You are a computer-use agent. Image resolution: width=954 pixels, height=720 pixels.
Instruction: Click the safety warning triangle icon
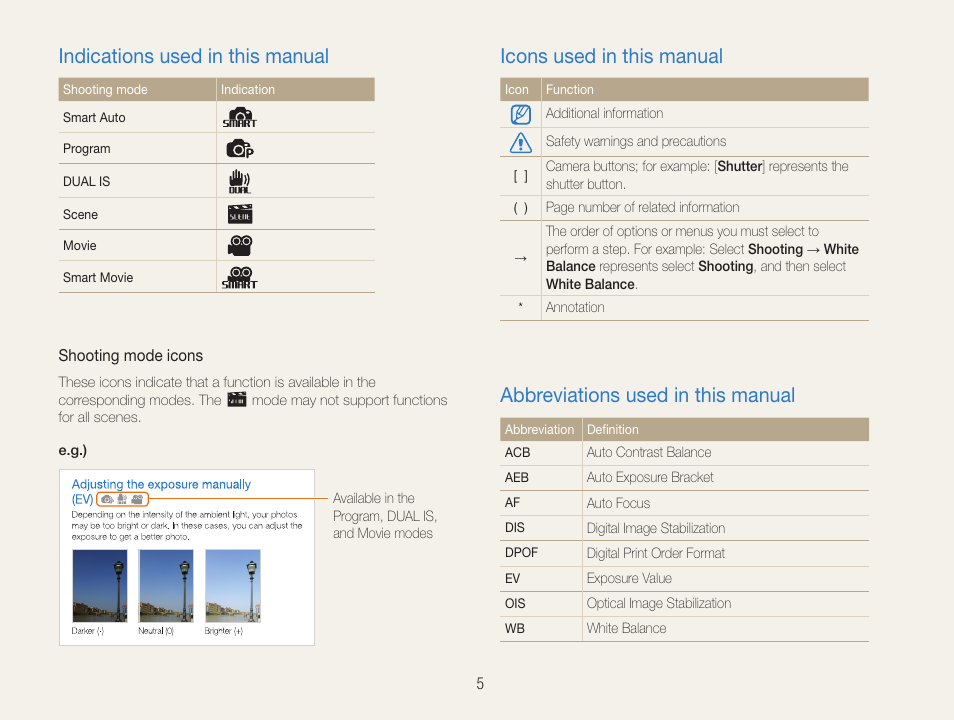pos(520,142)
